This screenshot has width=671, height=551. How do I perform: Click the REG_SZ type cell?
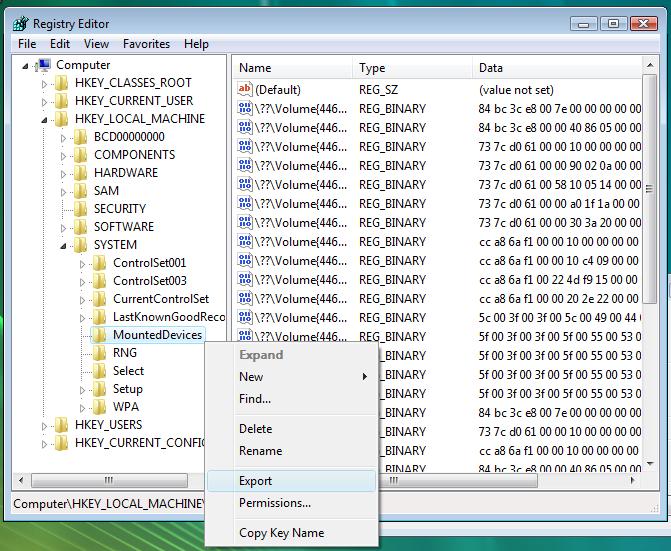click(378, 90)
